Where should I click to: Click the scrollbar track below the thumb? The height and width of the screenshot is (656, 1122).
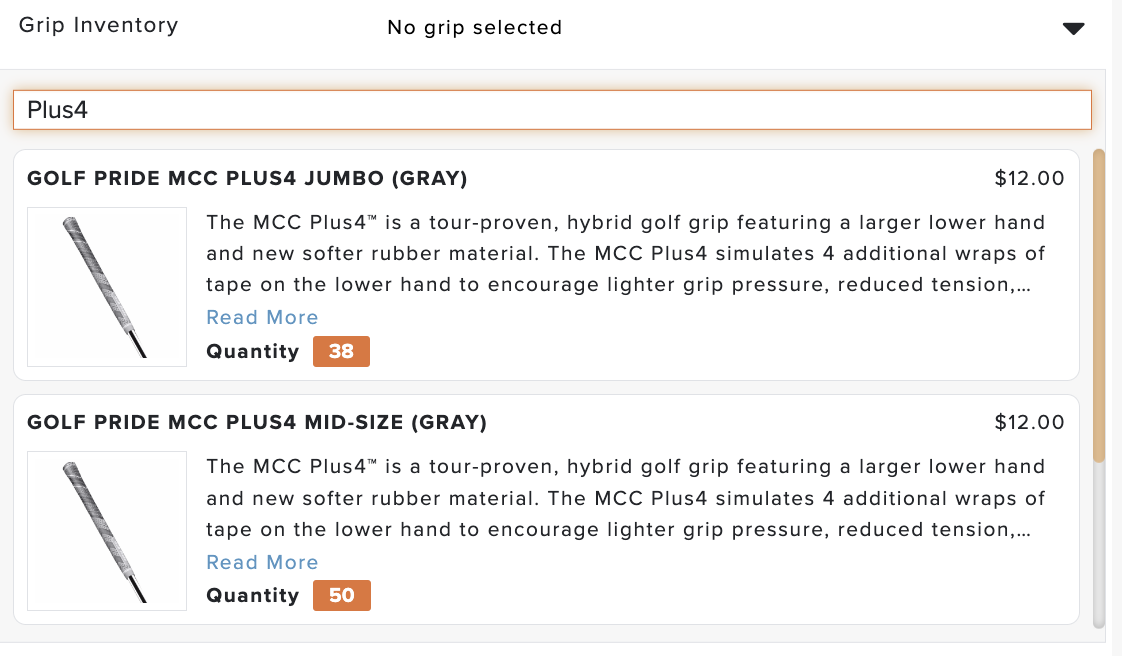coord(1099,545)
